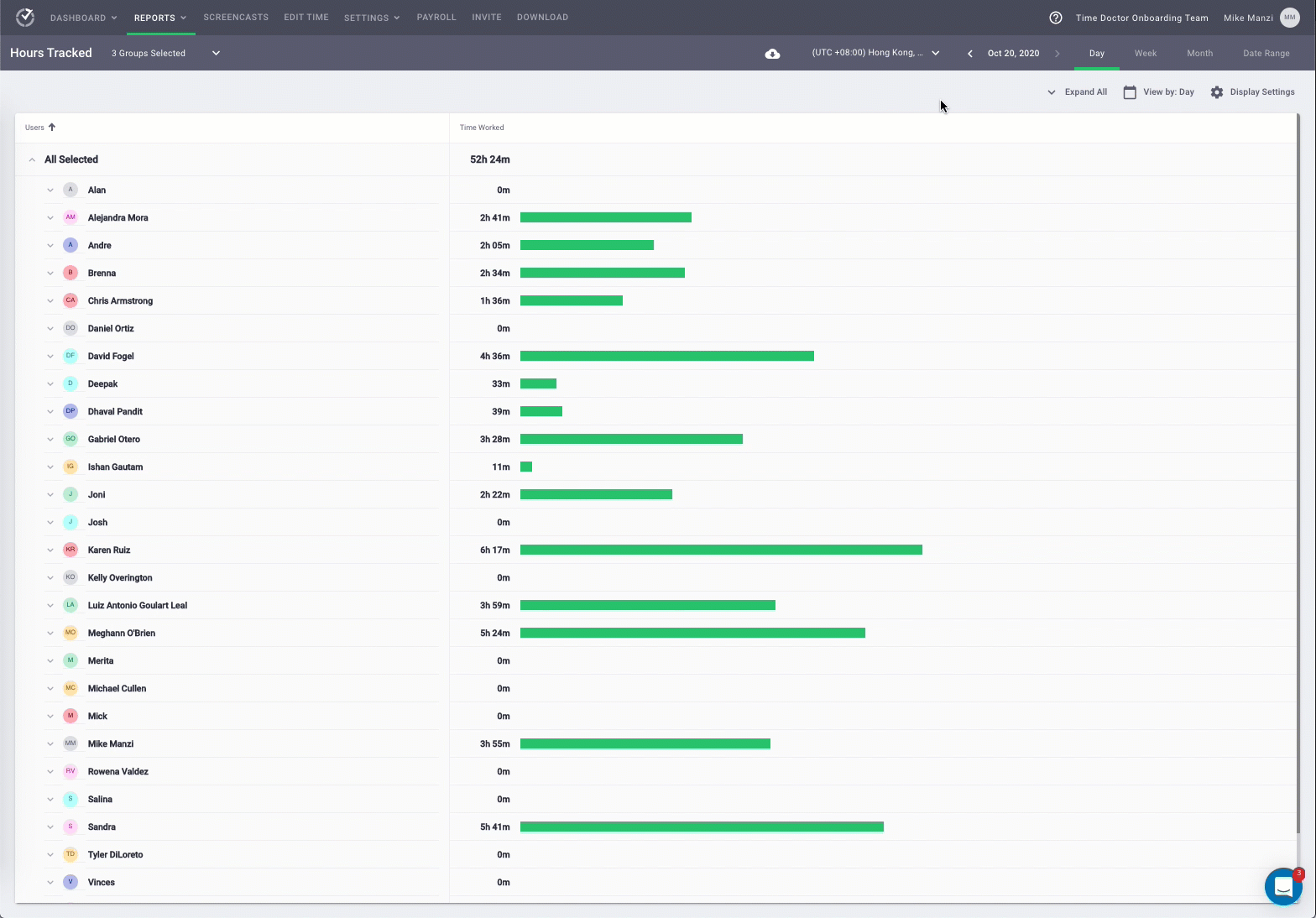Viewport: 1316px width, 918px height.
Task: Click Karen Ruiz's KR avatar
Action: tap(70, 550)
